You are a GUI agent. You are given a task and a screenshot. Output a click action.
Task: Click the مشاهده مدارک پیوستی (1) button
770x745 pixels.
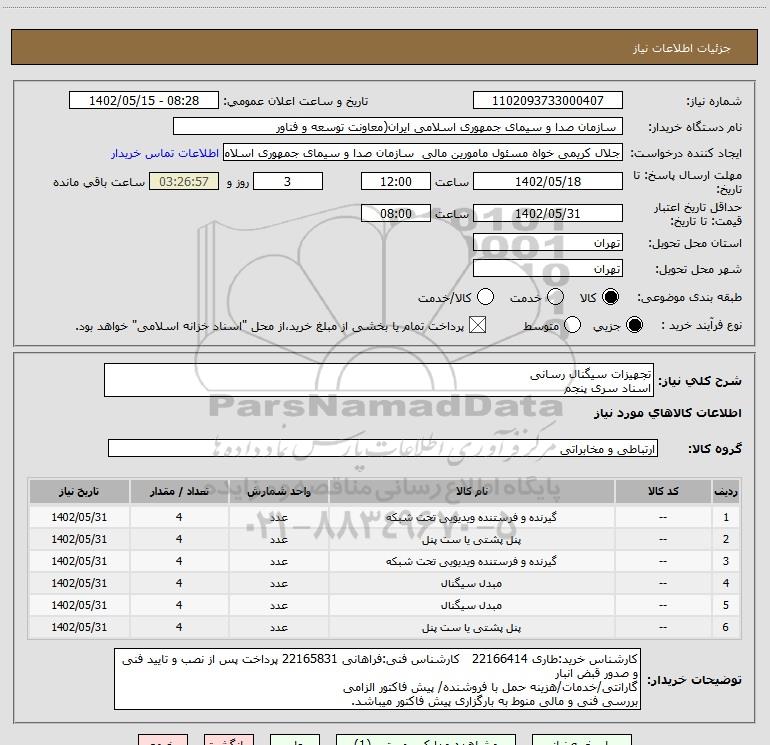(x=426, y=740)
